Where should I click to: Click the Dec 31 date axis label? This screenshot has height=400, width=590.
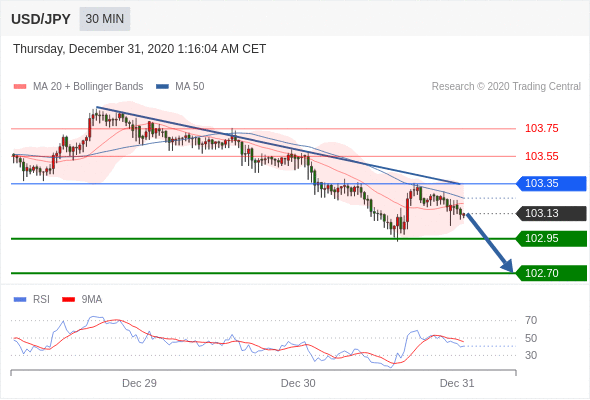(x=457, y=383)
